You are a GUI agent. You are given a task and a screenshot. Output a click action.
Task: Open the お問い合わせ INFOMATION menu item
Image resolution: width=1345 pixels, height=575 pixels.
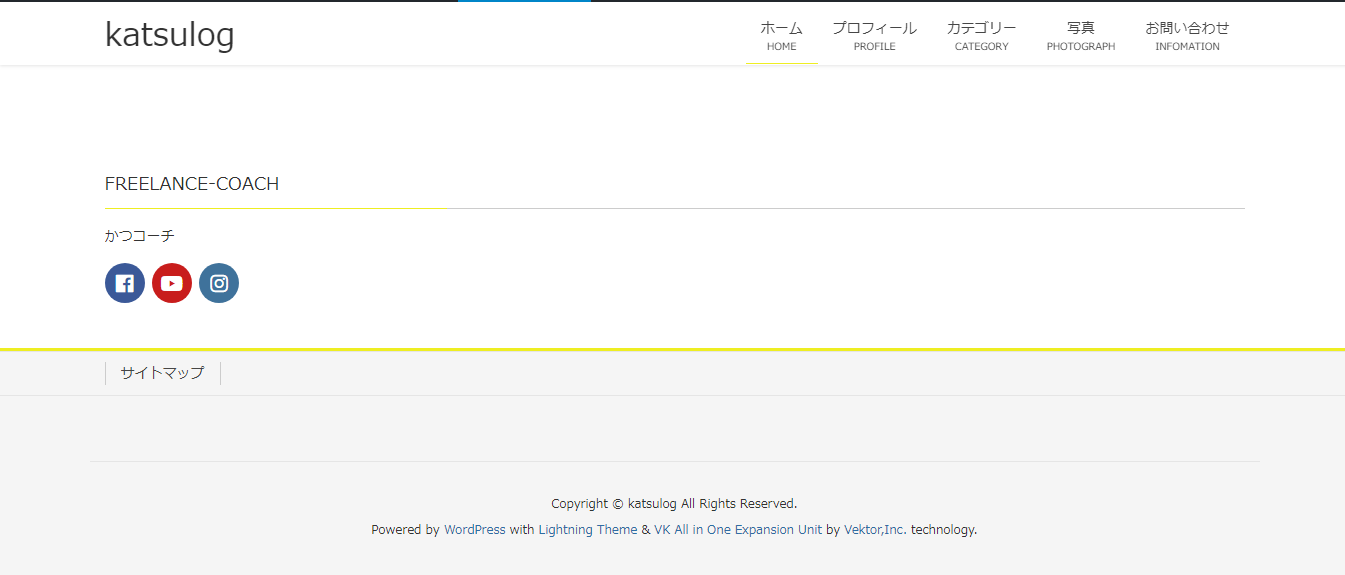coord(1187,36)
